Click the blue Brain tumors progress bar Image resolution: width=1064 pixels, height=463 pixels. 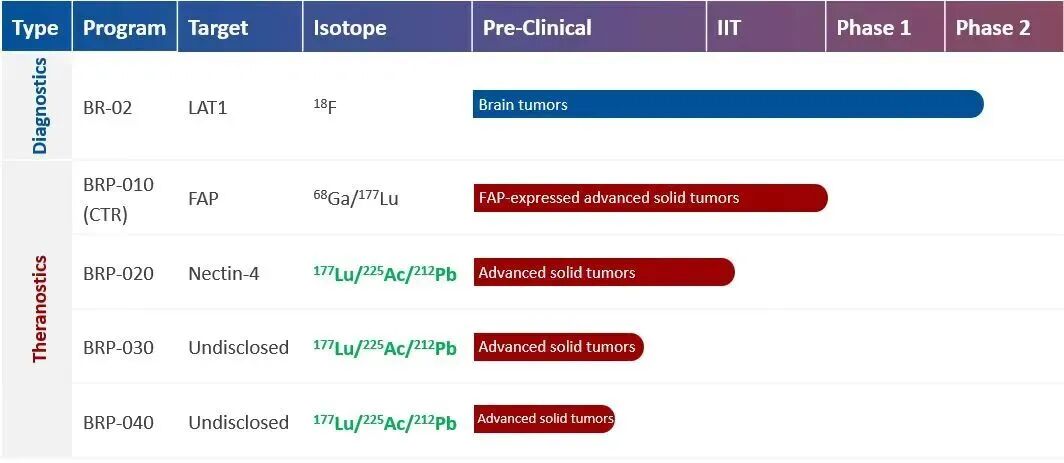[727, 104]
